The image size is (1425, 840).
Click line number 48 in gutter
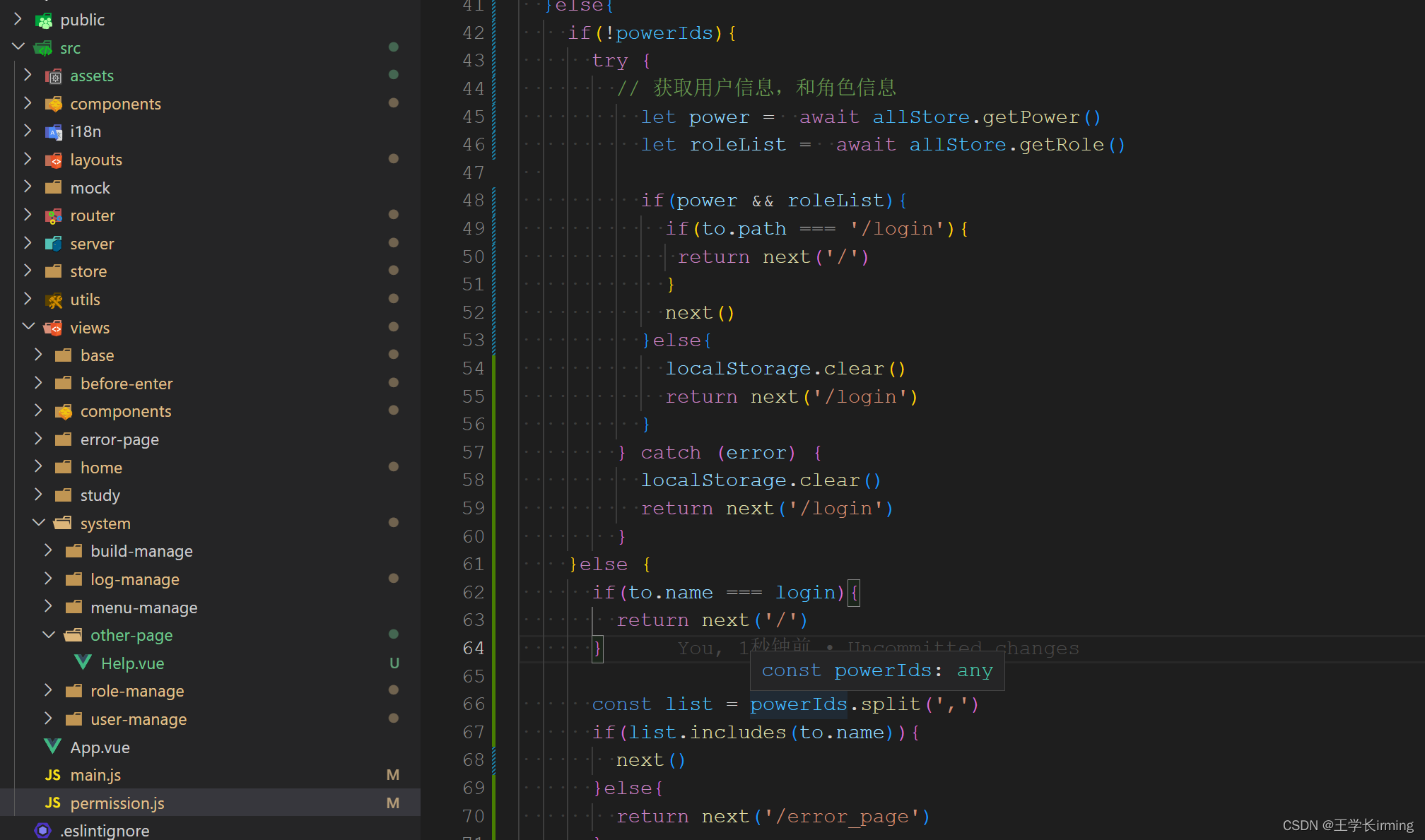click(x=473, y=201)
